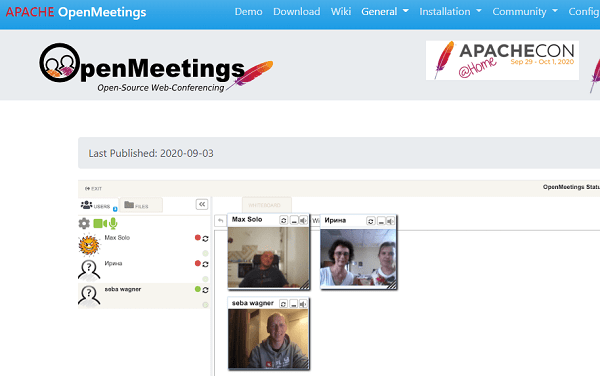Screen dimensions: 600x376
Task: Click Max Solo's sun avatar
Action: pyautogui.click(x=89, y=244)
